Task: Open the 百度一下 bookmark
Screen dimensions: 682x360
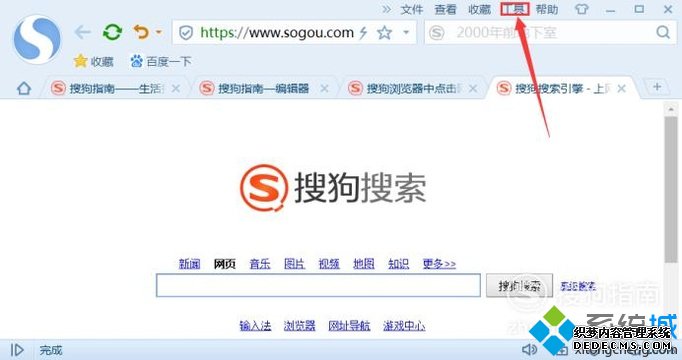Action: tap(160, 61)
